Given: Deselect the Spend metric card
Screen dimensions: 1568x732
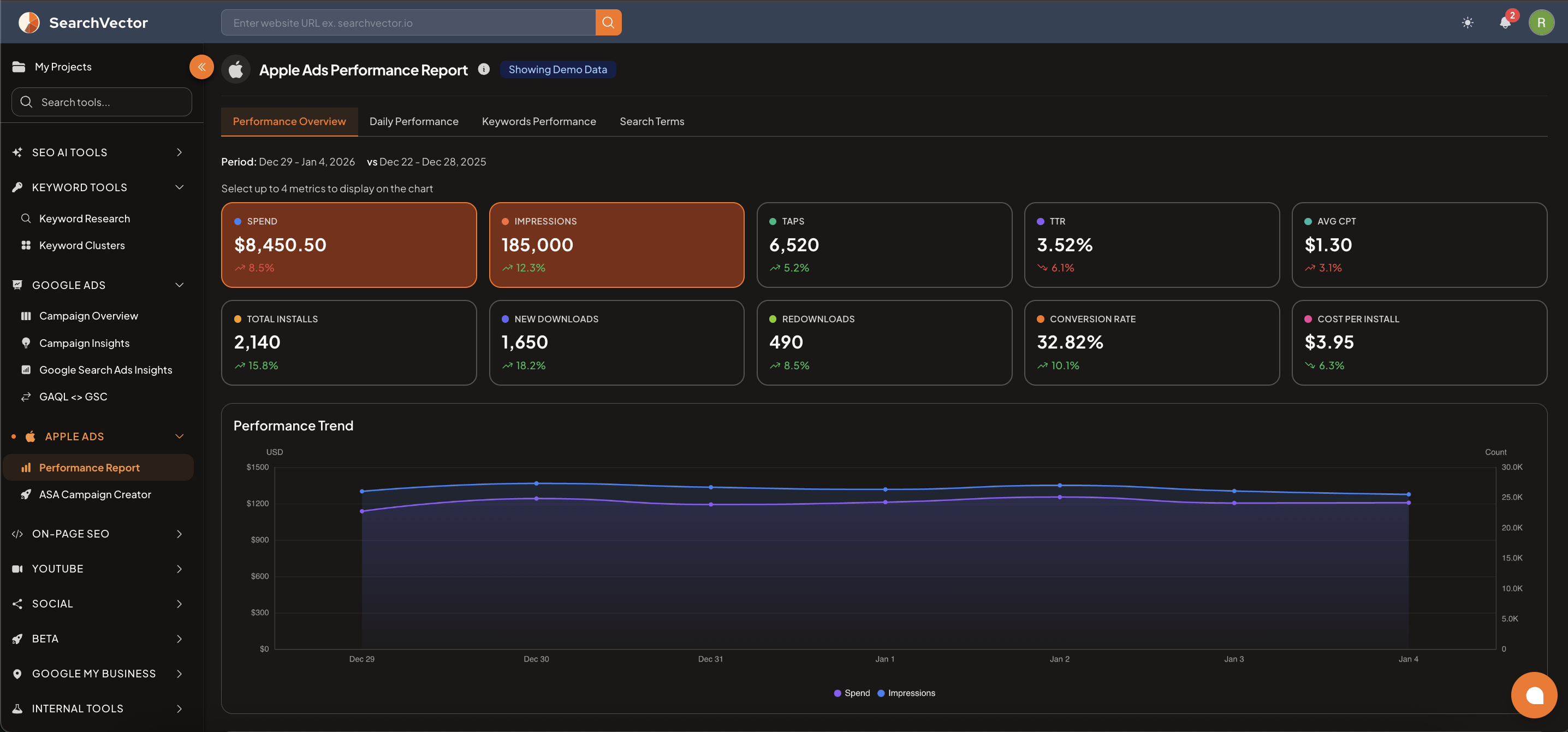Looking at the screenshot, I should tap(349, 245).
